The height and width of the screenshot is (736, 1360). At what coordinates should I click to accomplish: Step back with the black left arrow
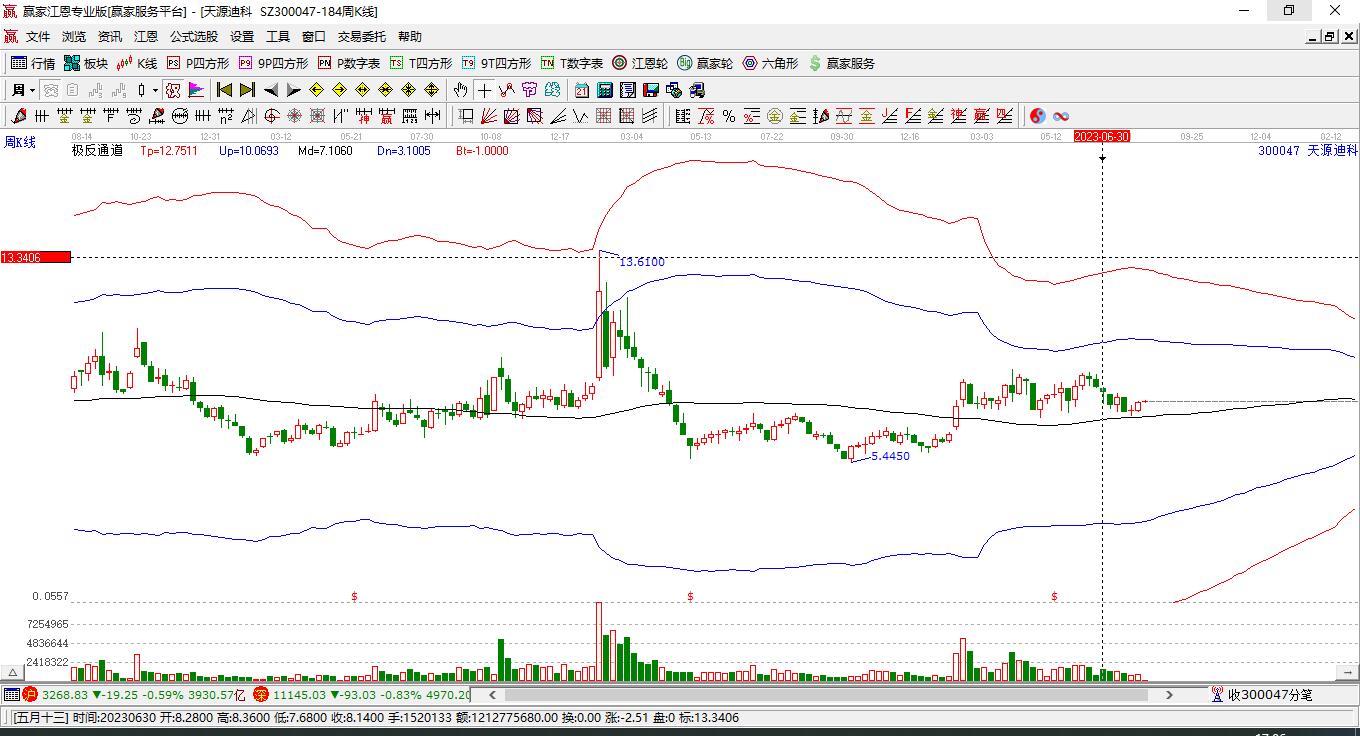[x=271, y=90]
